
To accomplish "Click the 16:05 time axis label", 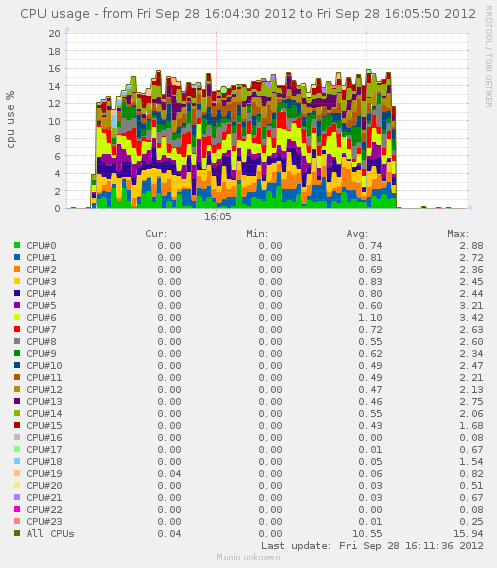I will point(218,217).
